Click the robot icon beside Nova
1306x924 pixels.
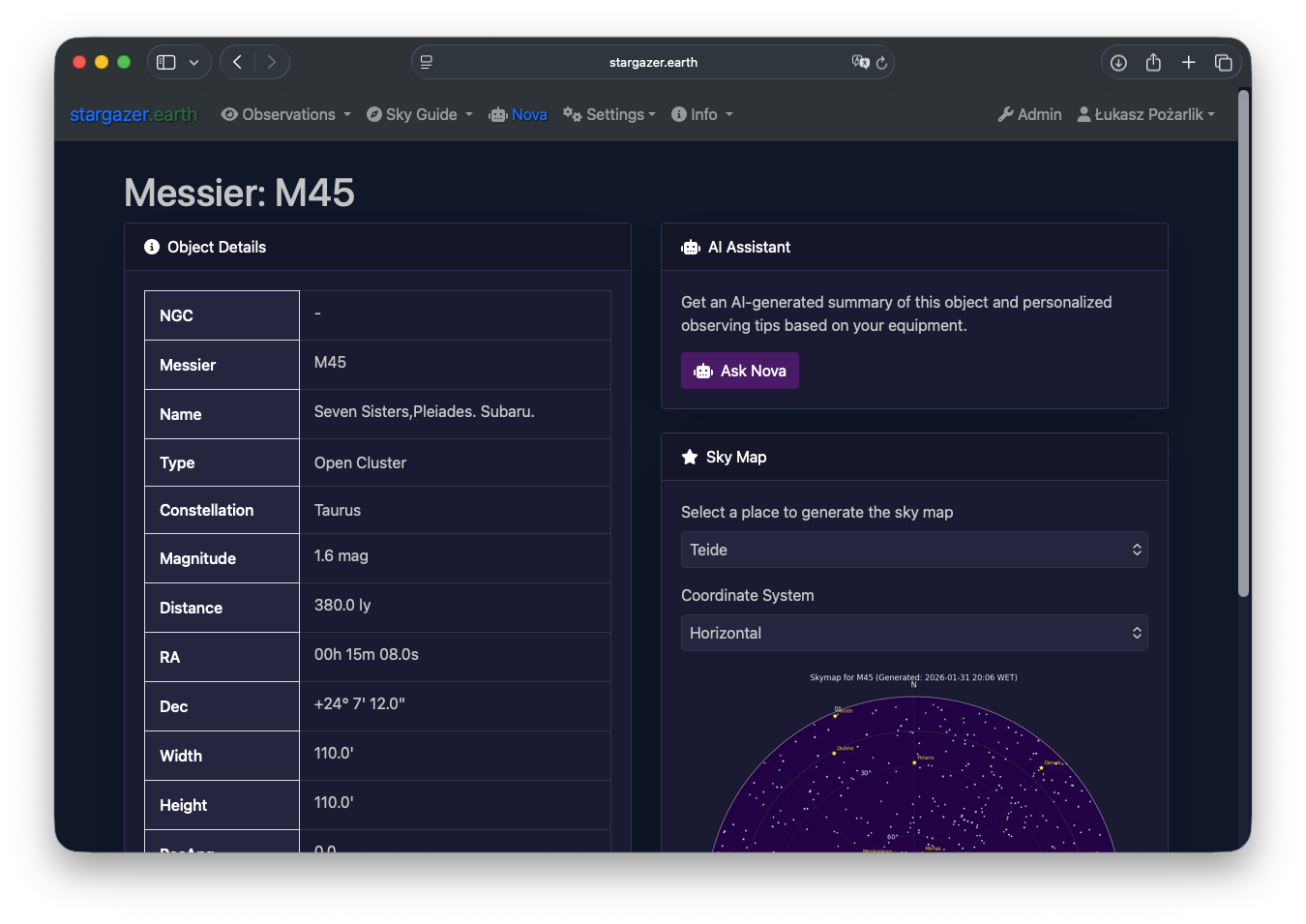498,114
